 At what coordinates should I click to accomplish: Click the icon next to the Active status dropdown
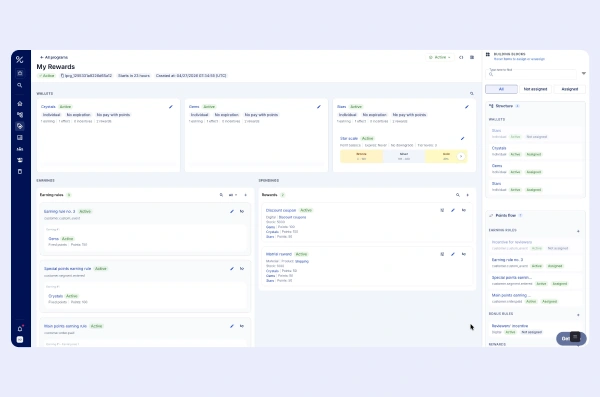(461, 57)
